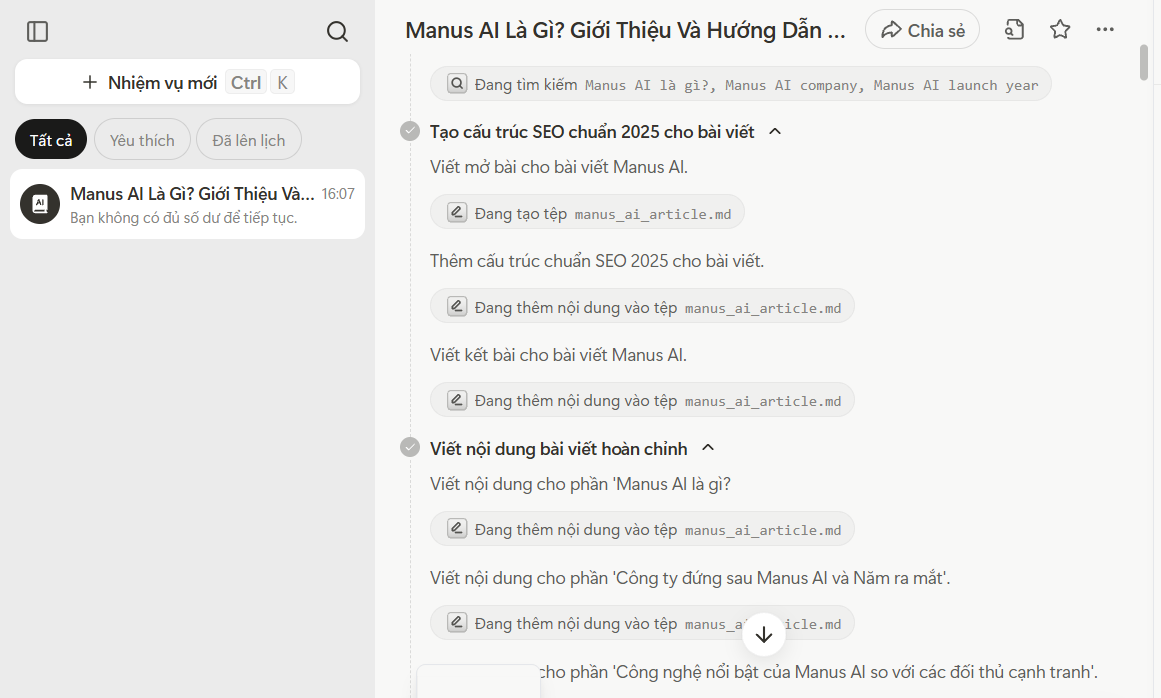
Task: Switch to the Yêu thích tab
Action: pyautogui.click(x=142, y=140)
